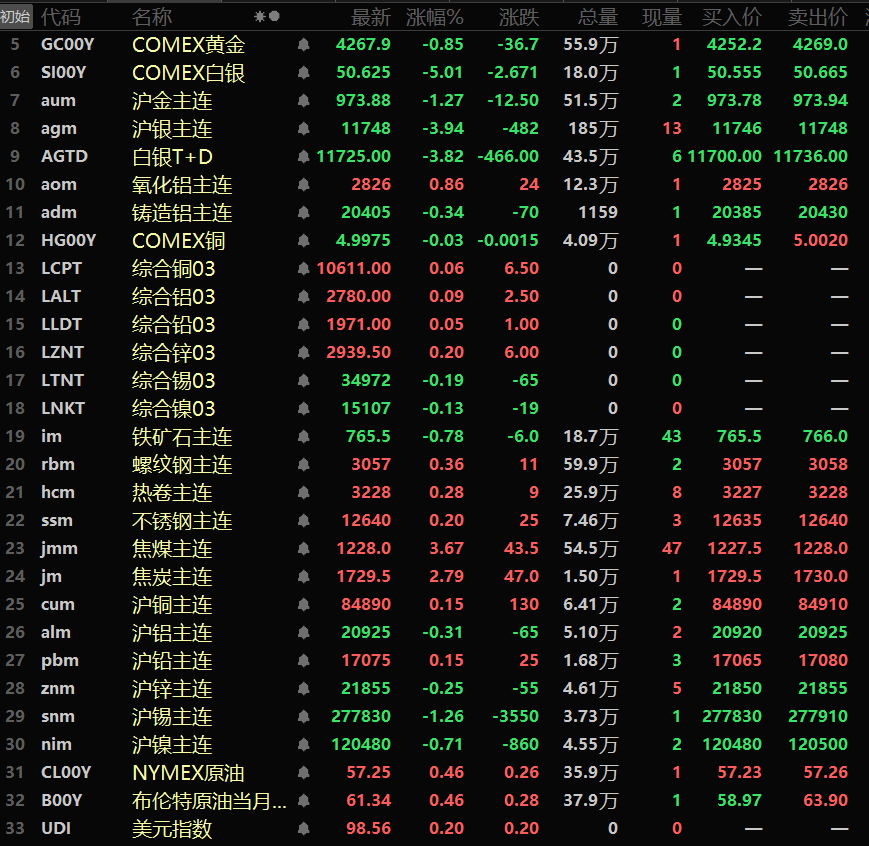
Task: Select the 螺纹钢主连 contract name
Action: [x=182, y=465]
